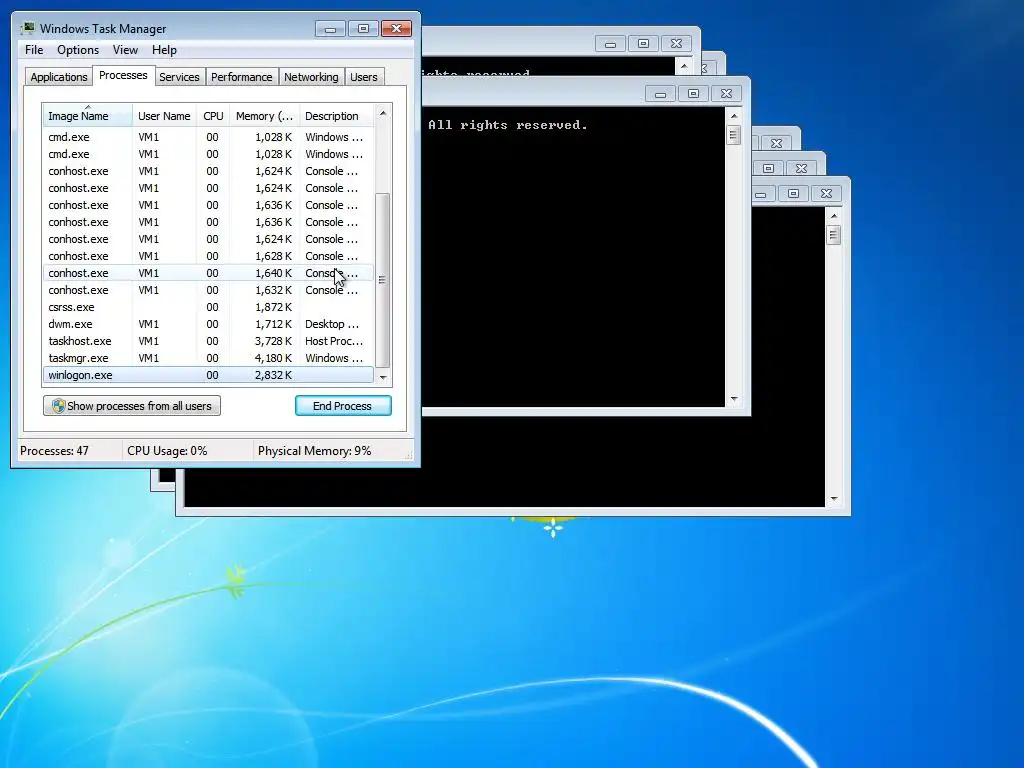Click the rearmost large console's scrollbar up arrow
Screen dimensions: 1024x768
click(834, 216)
